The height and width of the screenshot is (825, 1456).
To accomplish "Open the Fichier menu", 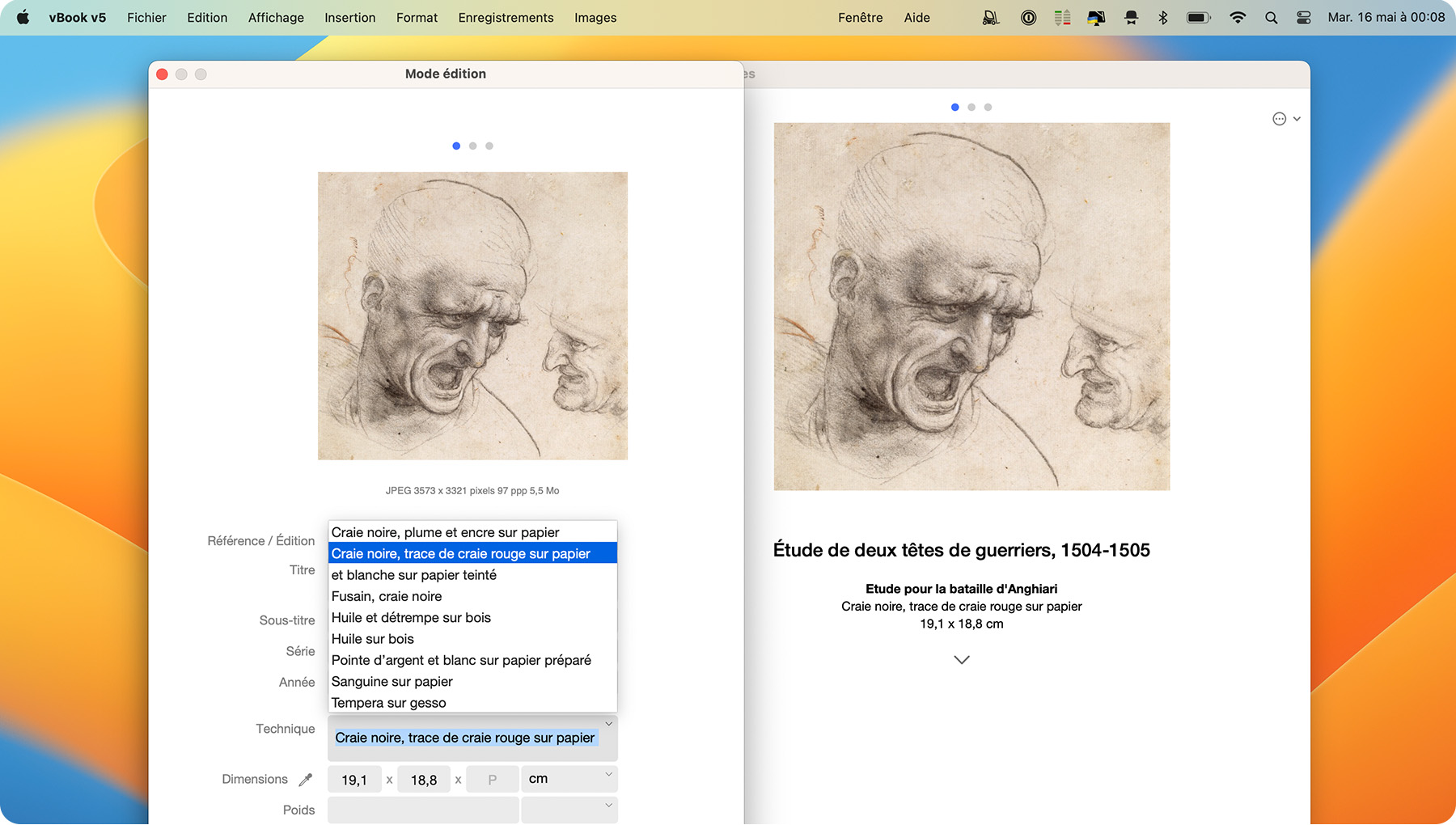I will pyautogui.click(x=146, y=18).
